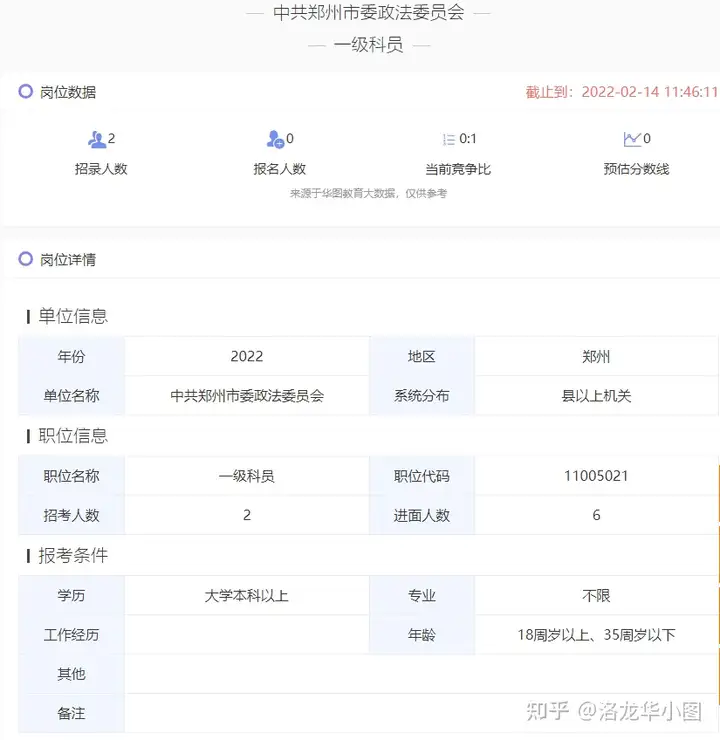Screen dimensions: 720x740
Task: Click the 18周岁以上、35周岁以下 value
Action: click(x=596, y=635)
